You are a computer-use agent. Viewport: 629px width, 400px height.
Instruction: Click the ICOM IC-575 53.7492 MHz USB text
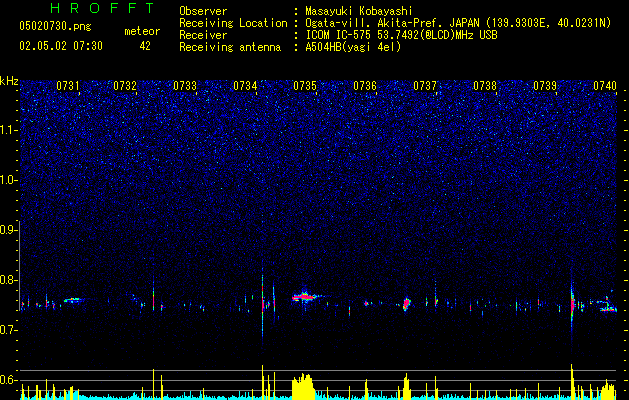[401, 35]
